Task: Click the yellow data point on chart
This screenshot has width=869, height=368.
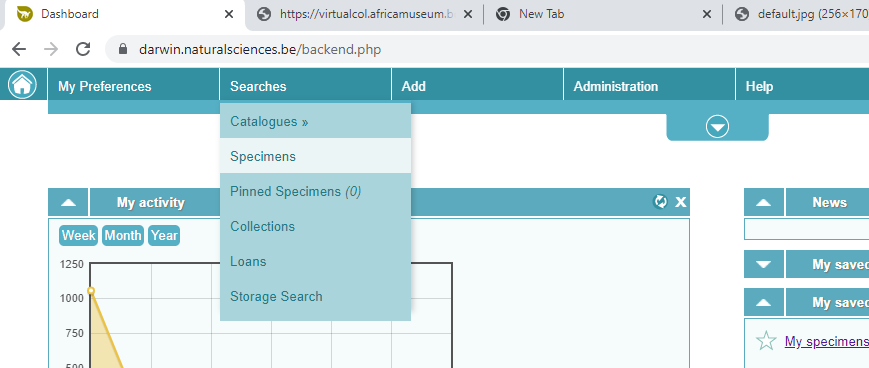Action: point(91,291)
